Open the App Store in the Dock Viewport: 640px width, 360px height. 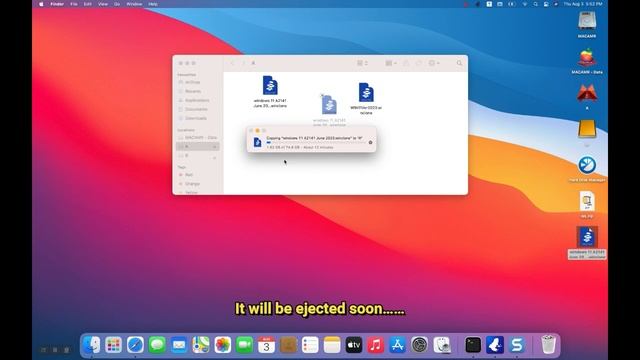398,345
